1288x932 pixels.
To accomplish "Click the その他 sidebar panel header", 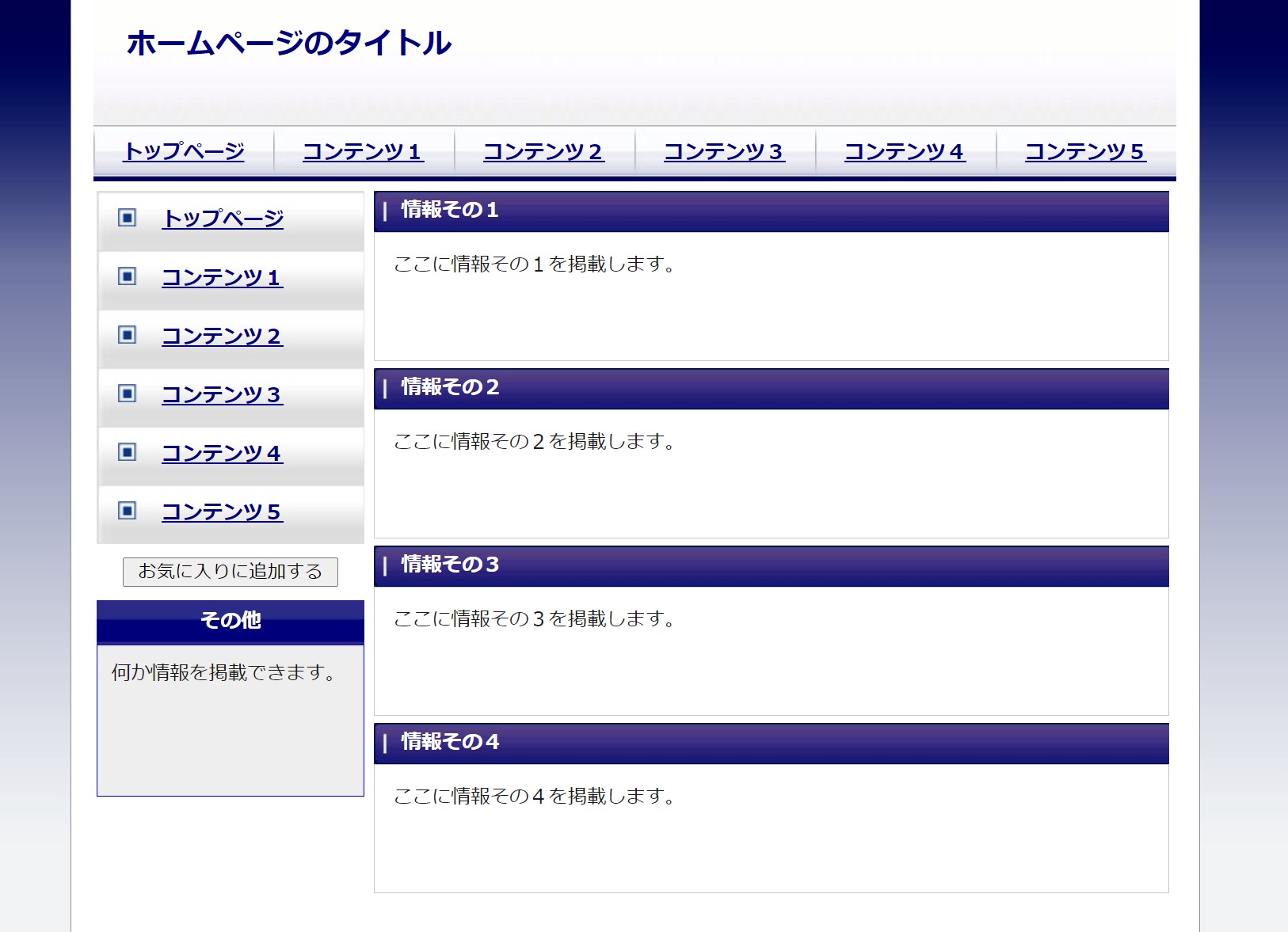I will (x=231, y=620).
